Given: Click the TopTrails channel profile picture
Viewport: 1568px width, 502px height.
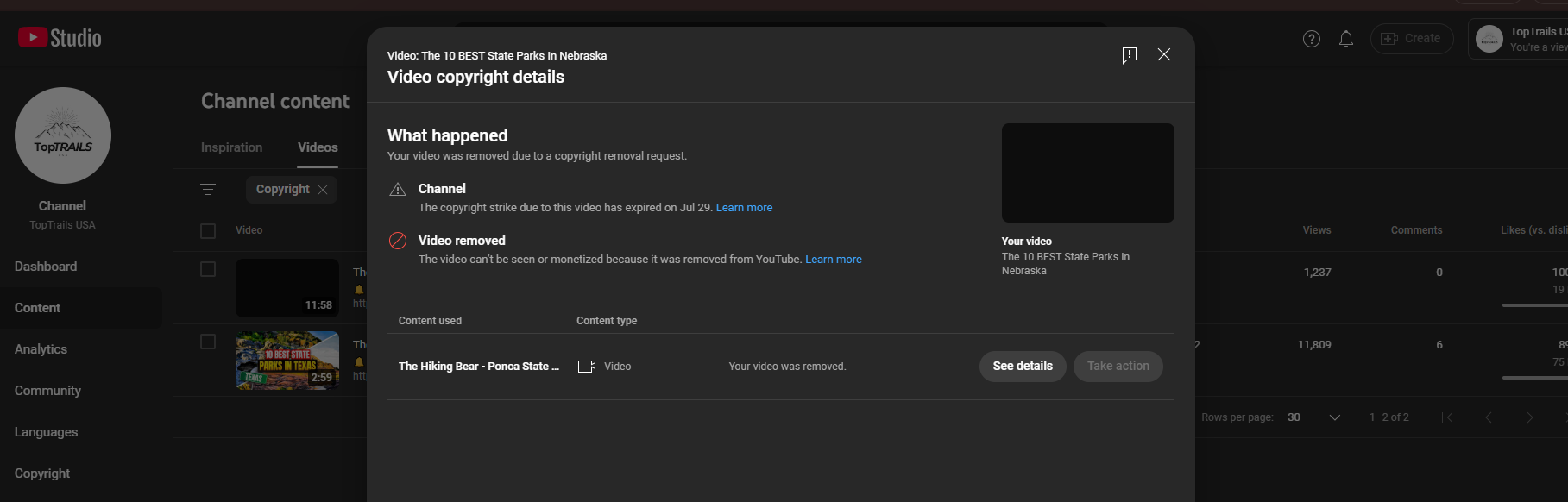Looking at the screenshot, I should coord(63,135).
